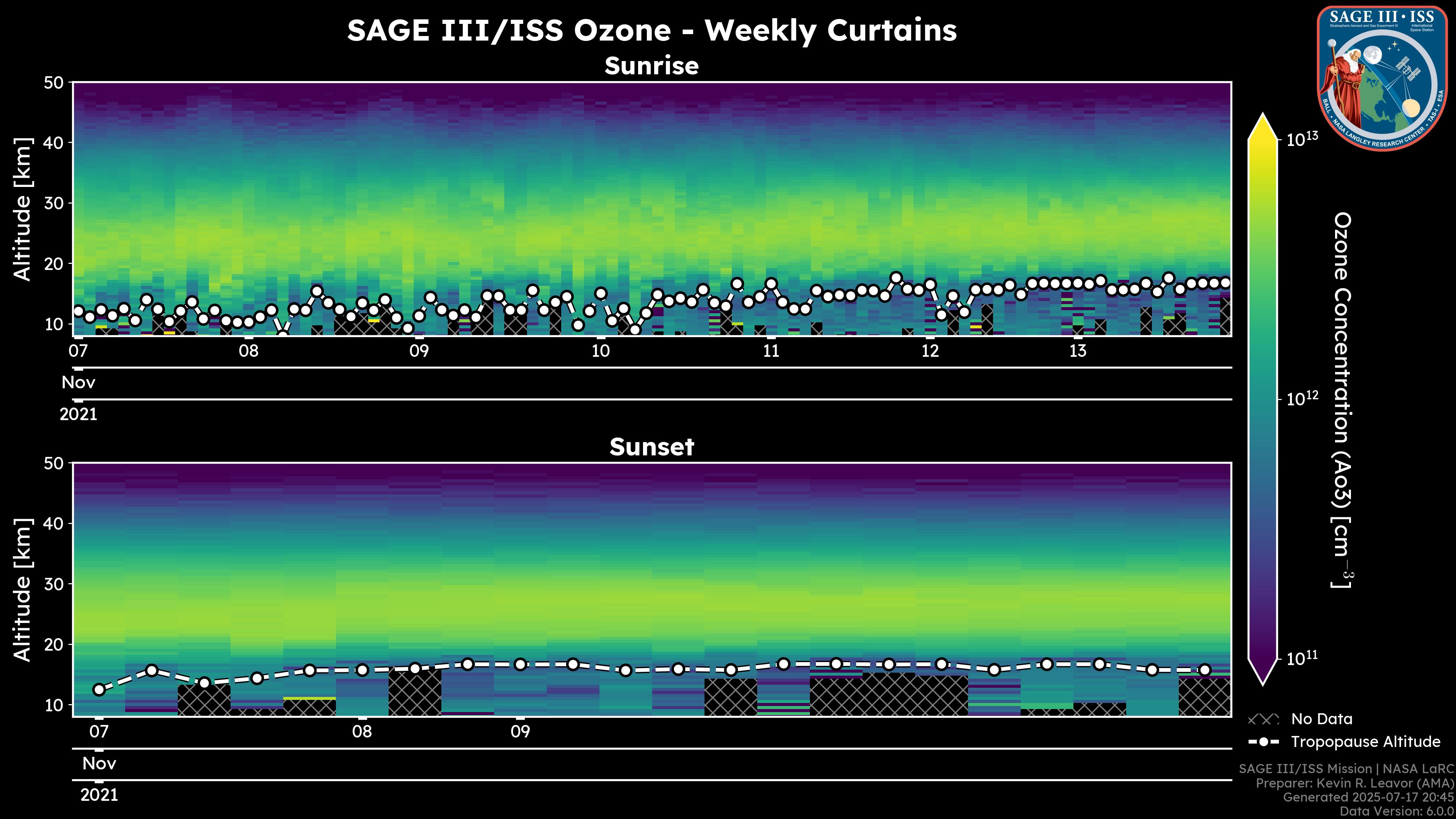Click the Nov month label under Sunrise
Viewport: 1456px width, 819px height.
[x=78, y=383]
